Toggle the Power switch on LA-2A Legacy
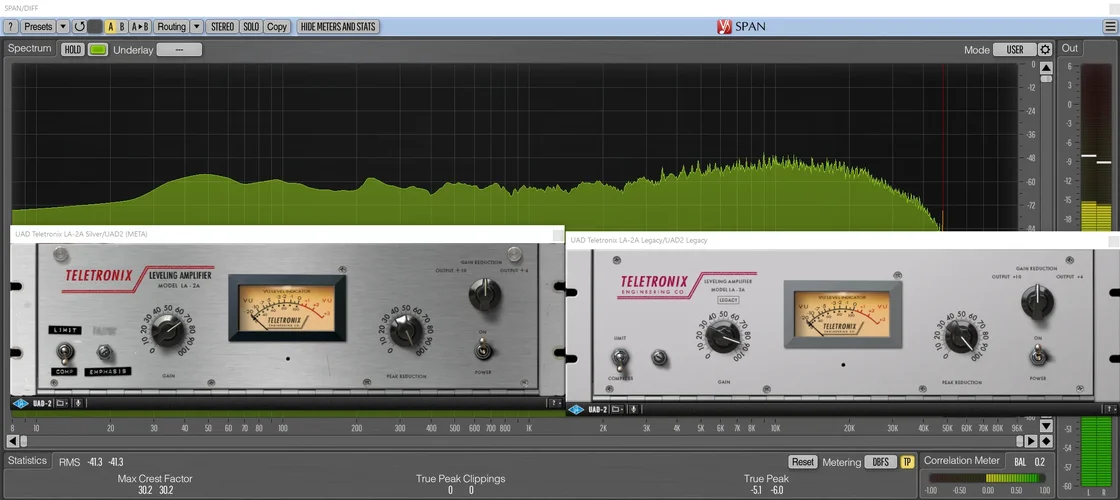 (x=1039, y=356)
